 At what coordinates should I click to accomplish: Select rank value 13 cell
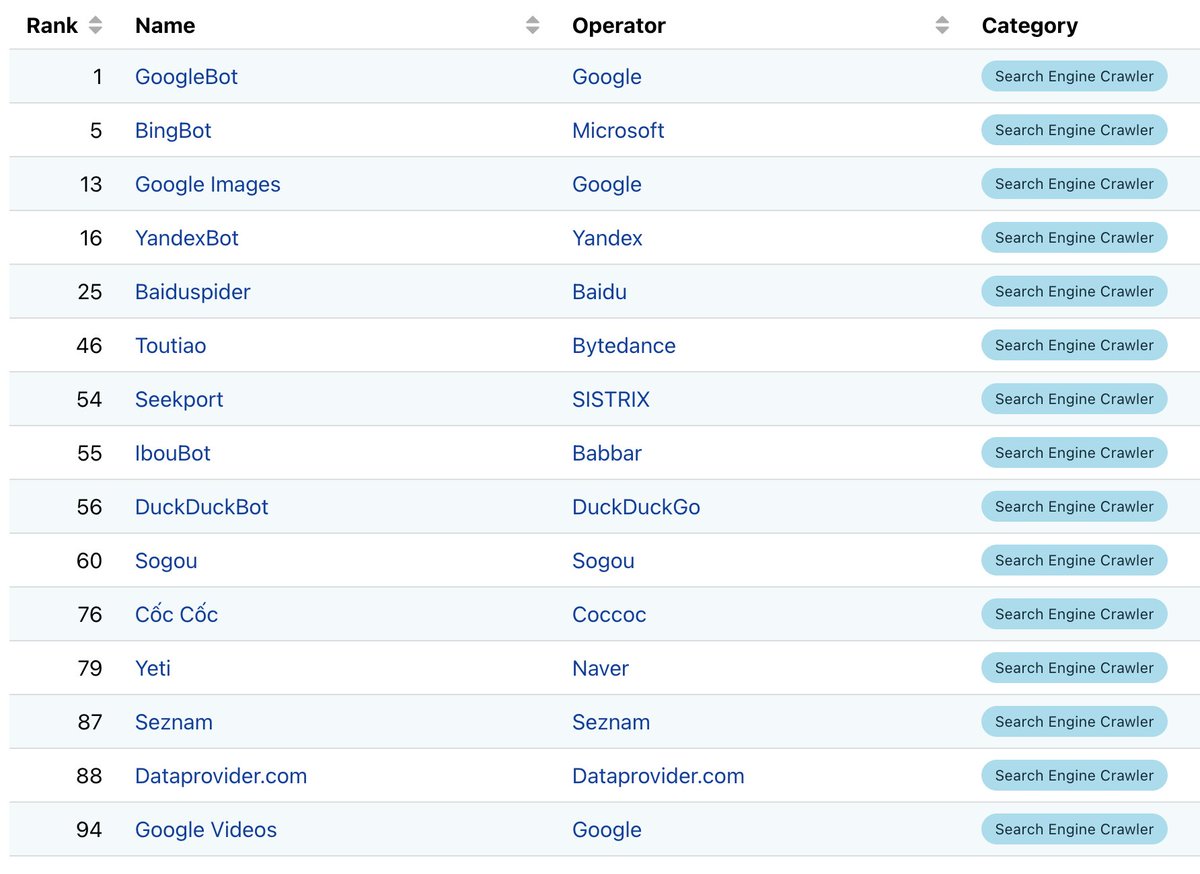coord(91,185)
